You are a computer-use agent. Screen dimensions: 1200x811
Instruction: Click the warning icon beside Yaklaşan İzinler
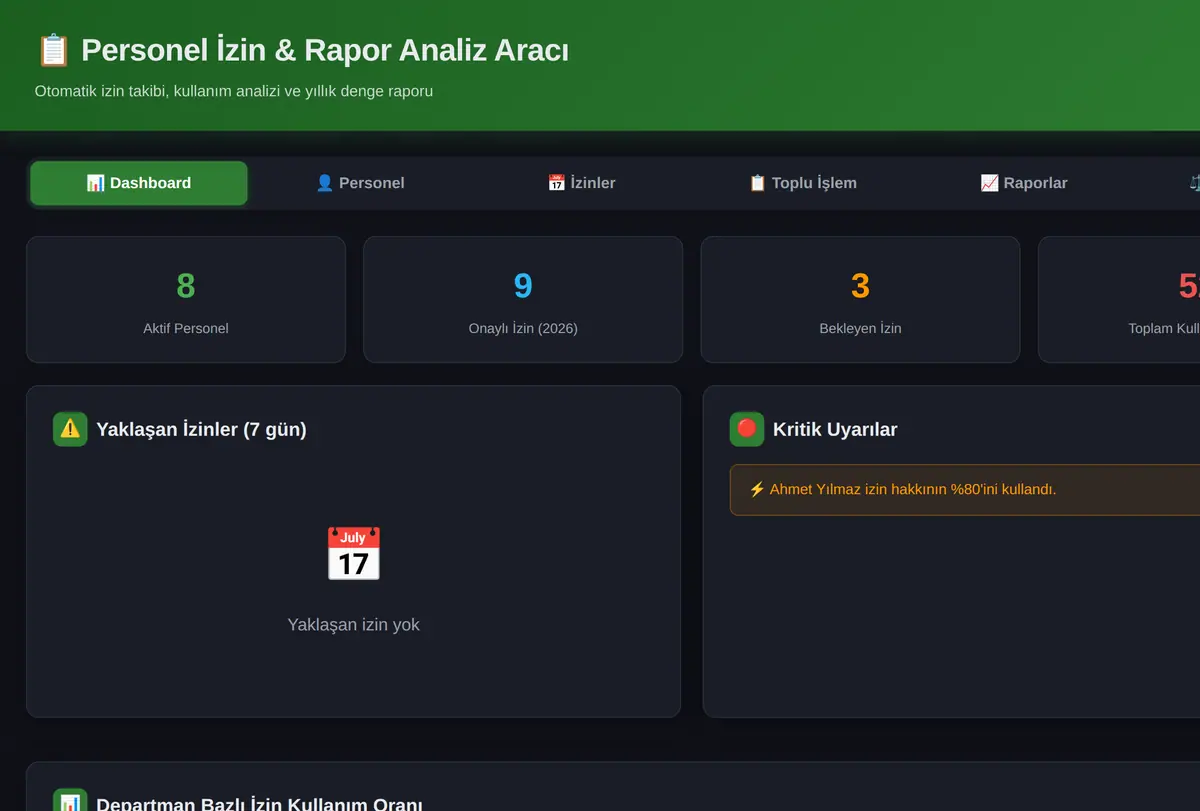[x=70, y=429]
